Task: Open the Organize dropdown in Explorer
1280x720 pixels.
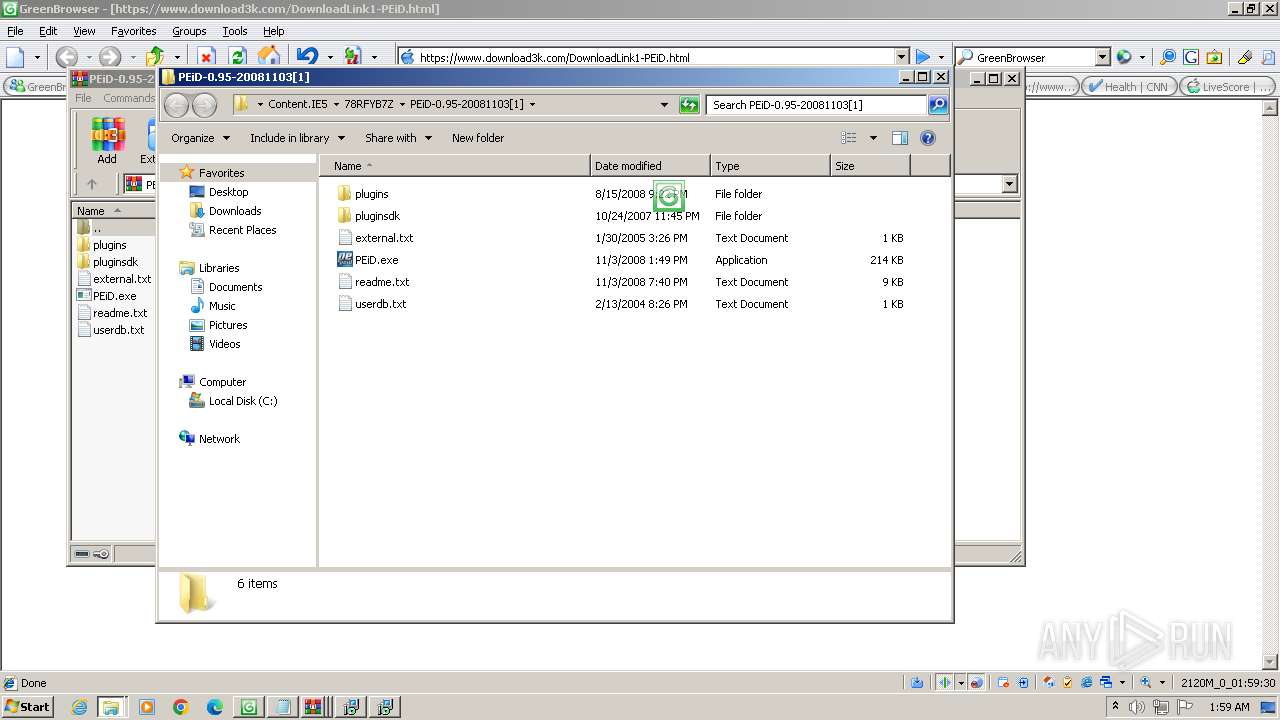Action: tap(200, 138)
